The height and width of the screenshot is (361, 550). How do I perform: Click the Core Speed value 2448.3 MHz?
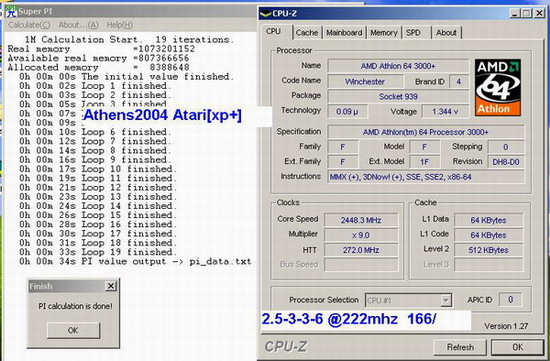(x=361, y=220)
